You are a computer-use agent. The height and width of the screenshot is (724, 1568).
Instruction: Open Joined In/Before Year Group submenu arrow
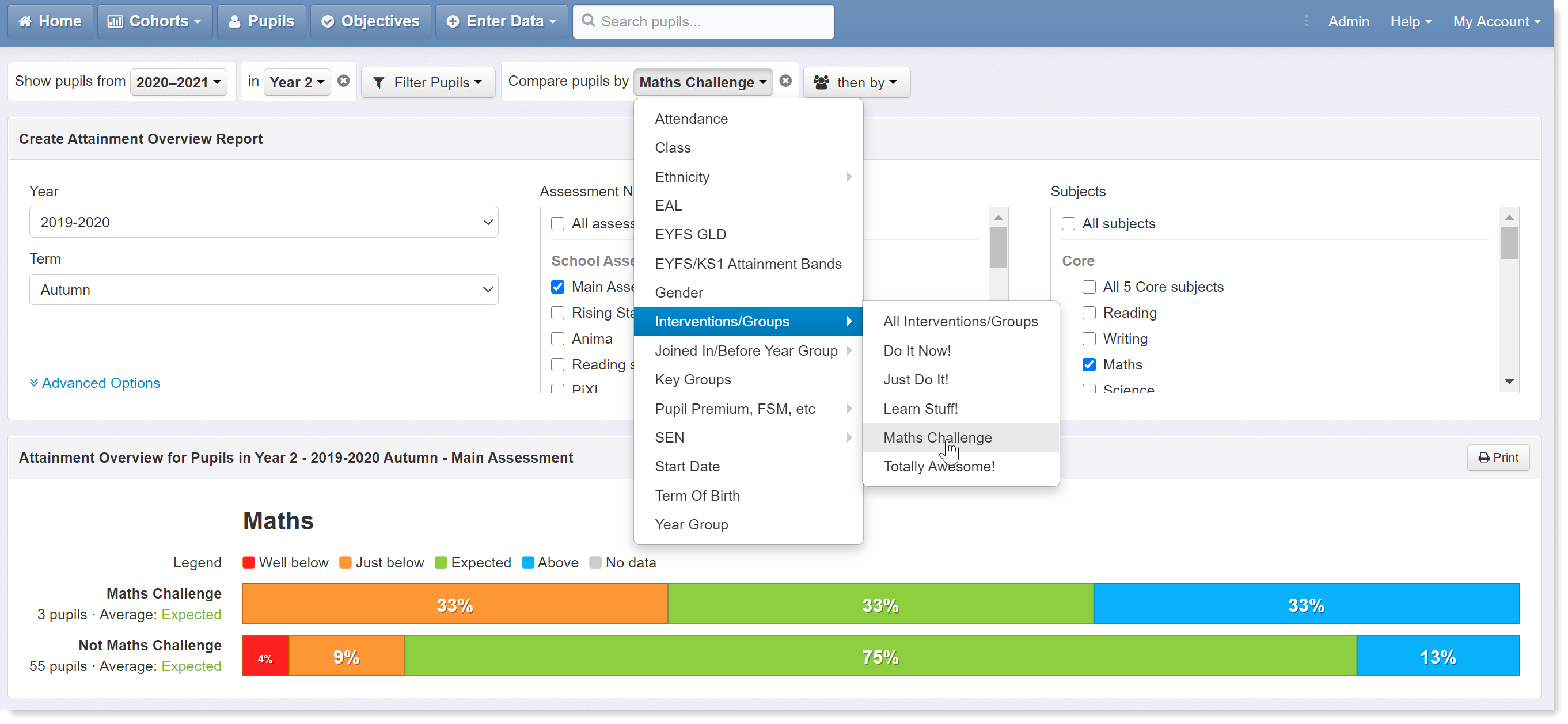click(849, 351)
